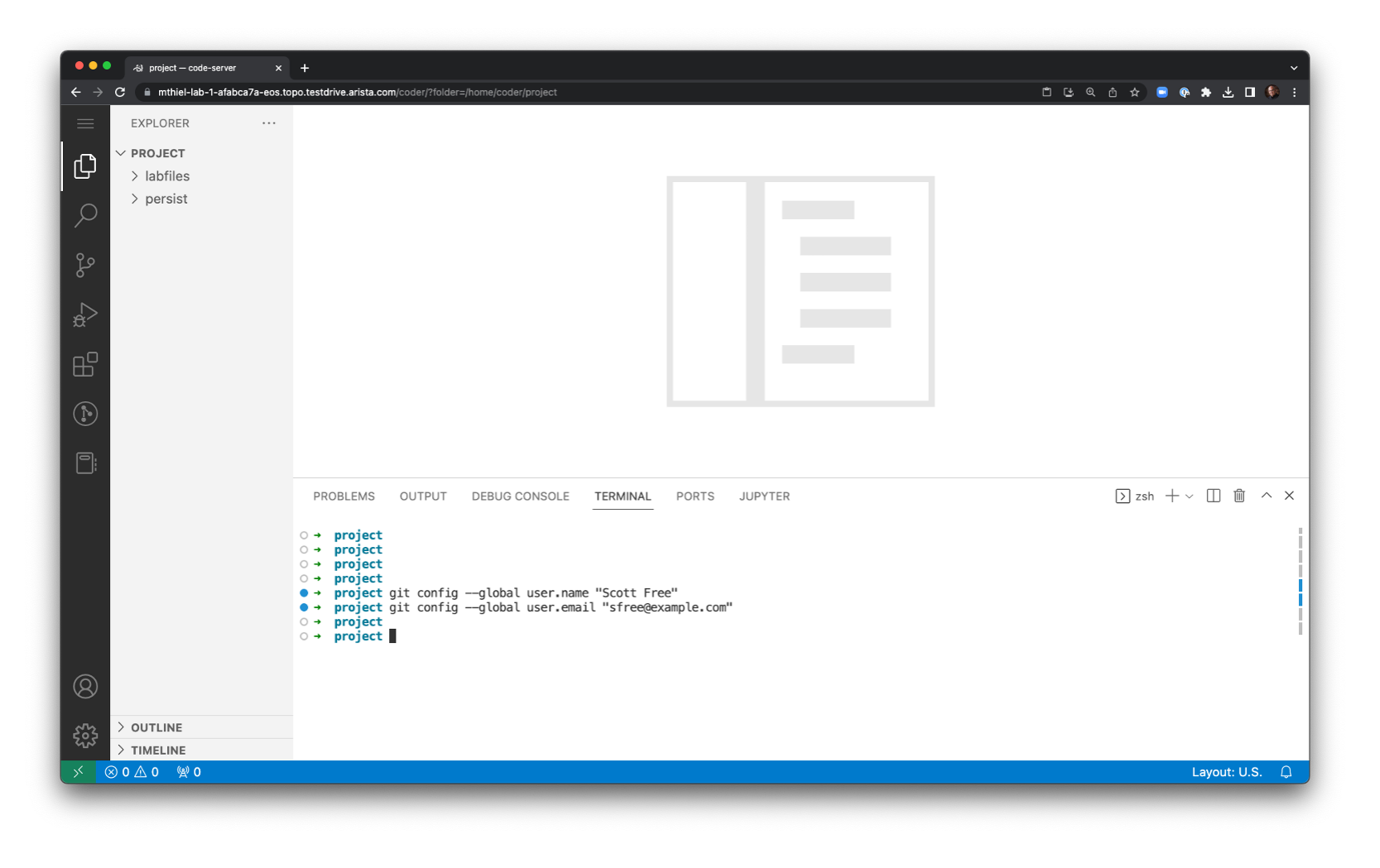Expand the persist folder
This screenshot has width=1380, height=868.
(166, 199)
